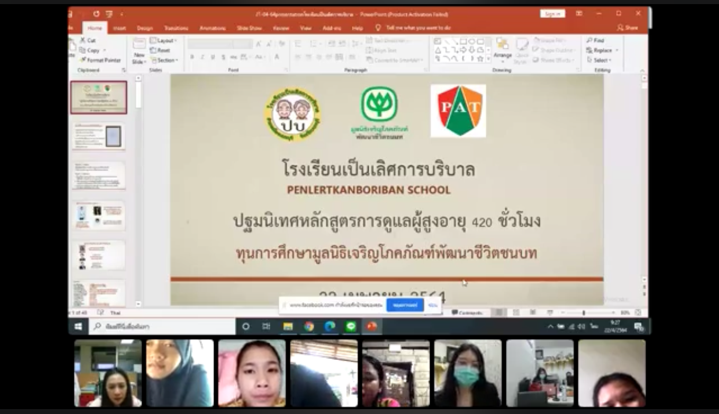The height and width of the screenshot is (414, 719).
Task: Select the star shape in gallery
Action: (480, 59)
